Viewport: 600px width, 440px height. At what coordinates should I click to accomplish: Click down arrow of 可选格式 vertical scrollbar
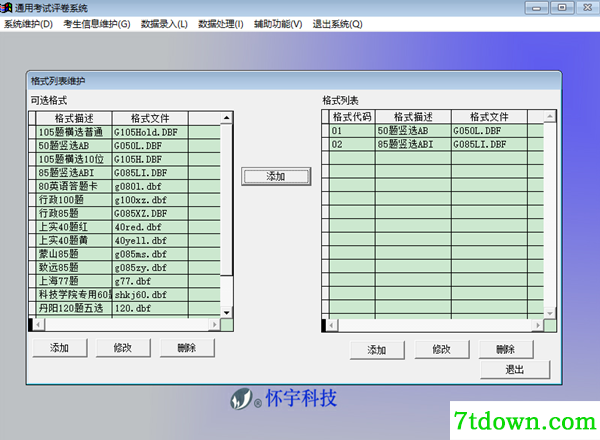pyautogui.click(x=227, y=313)
